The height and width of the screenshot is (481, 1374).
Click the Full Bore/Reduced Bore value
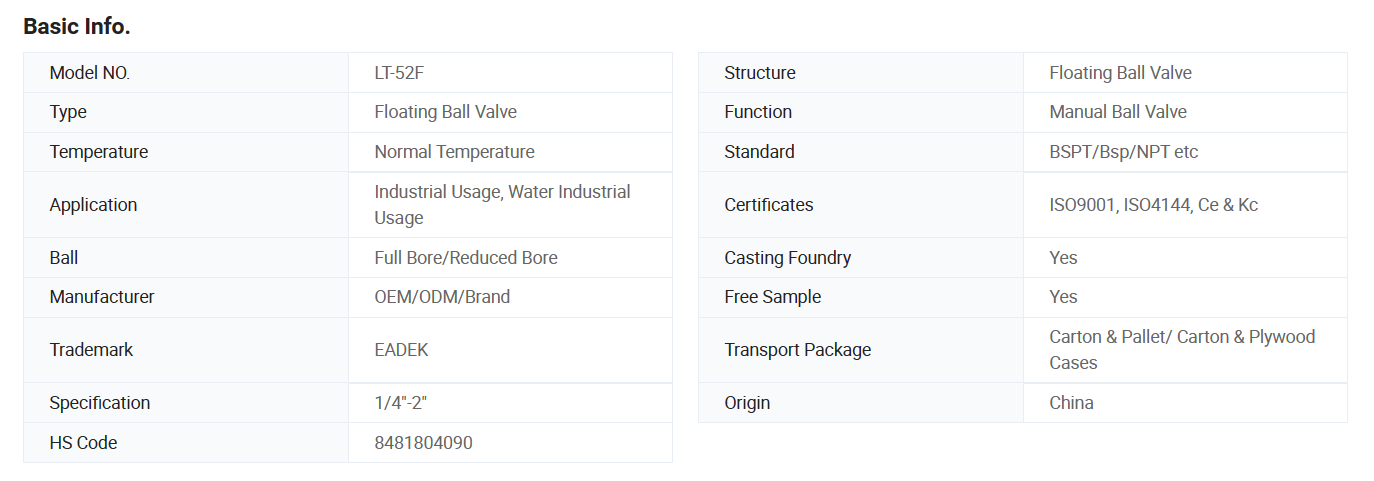[x=466, y=258]
